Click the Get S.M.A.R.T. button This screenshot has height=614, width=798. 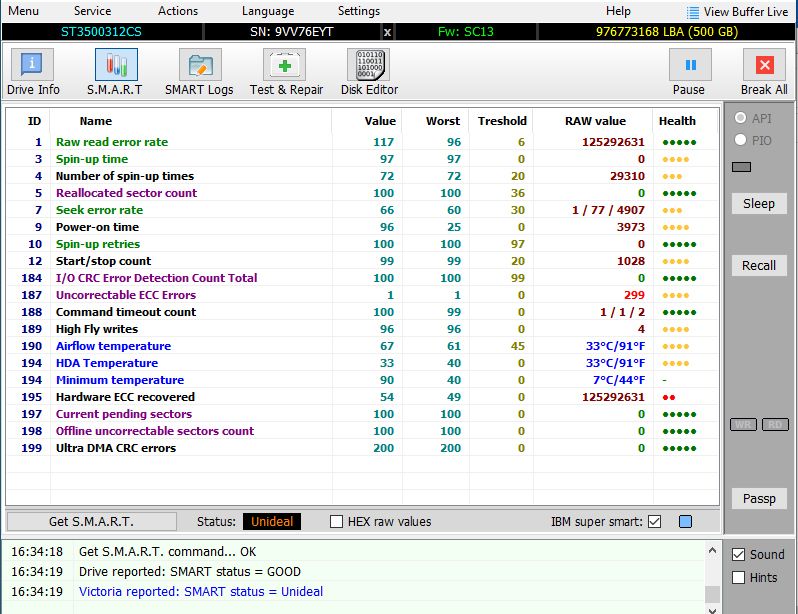coord(92,521)
